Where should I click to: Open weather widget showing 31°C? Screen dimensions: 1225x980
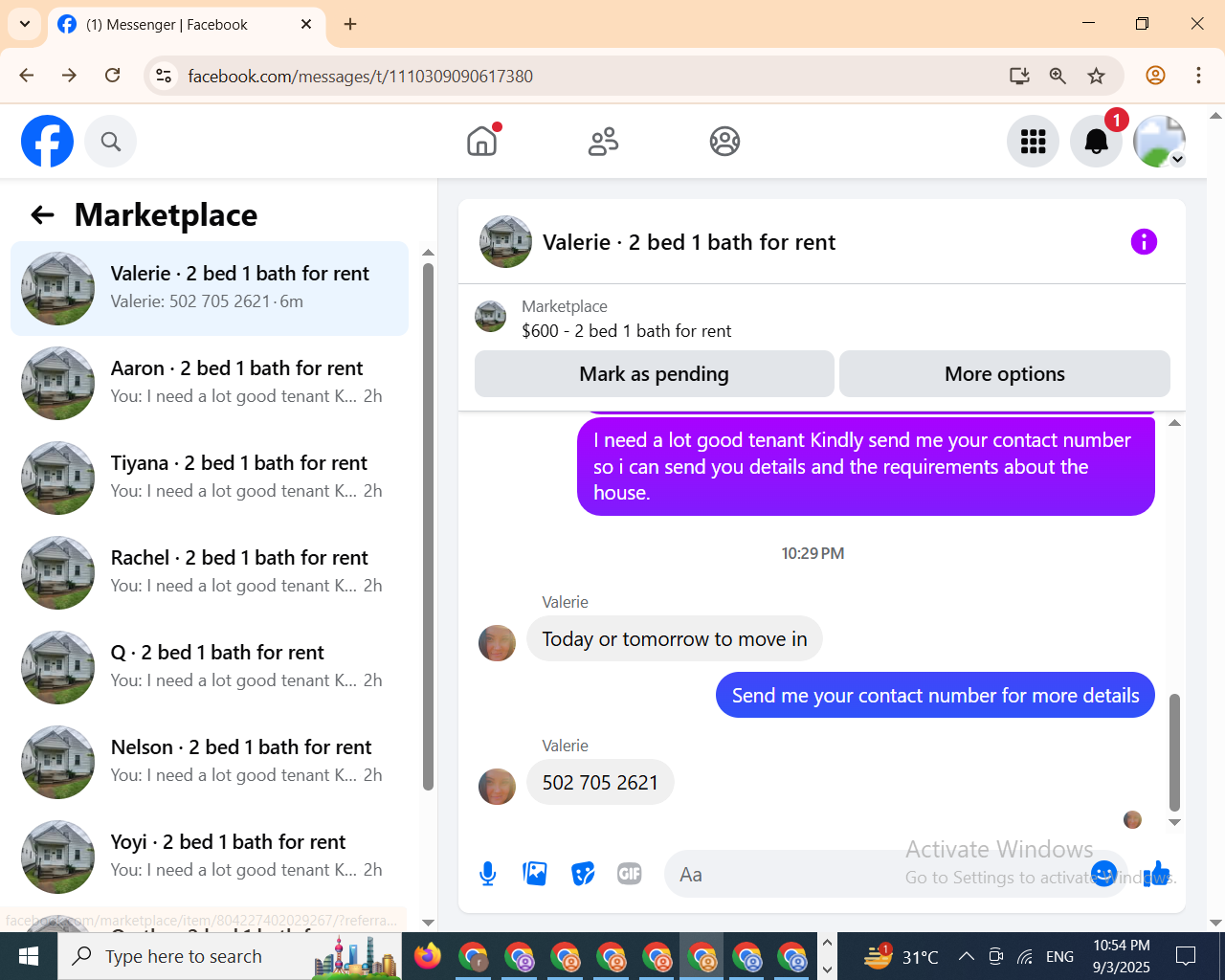coord(901,956)
